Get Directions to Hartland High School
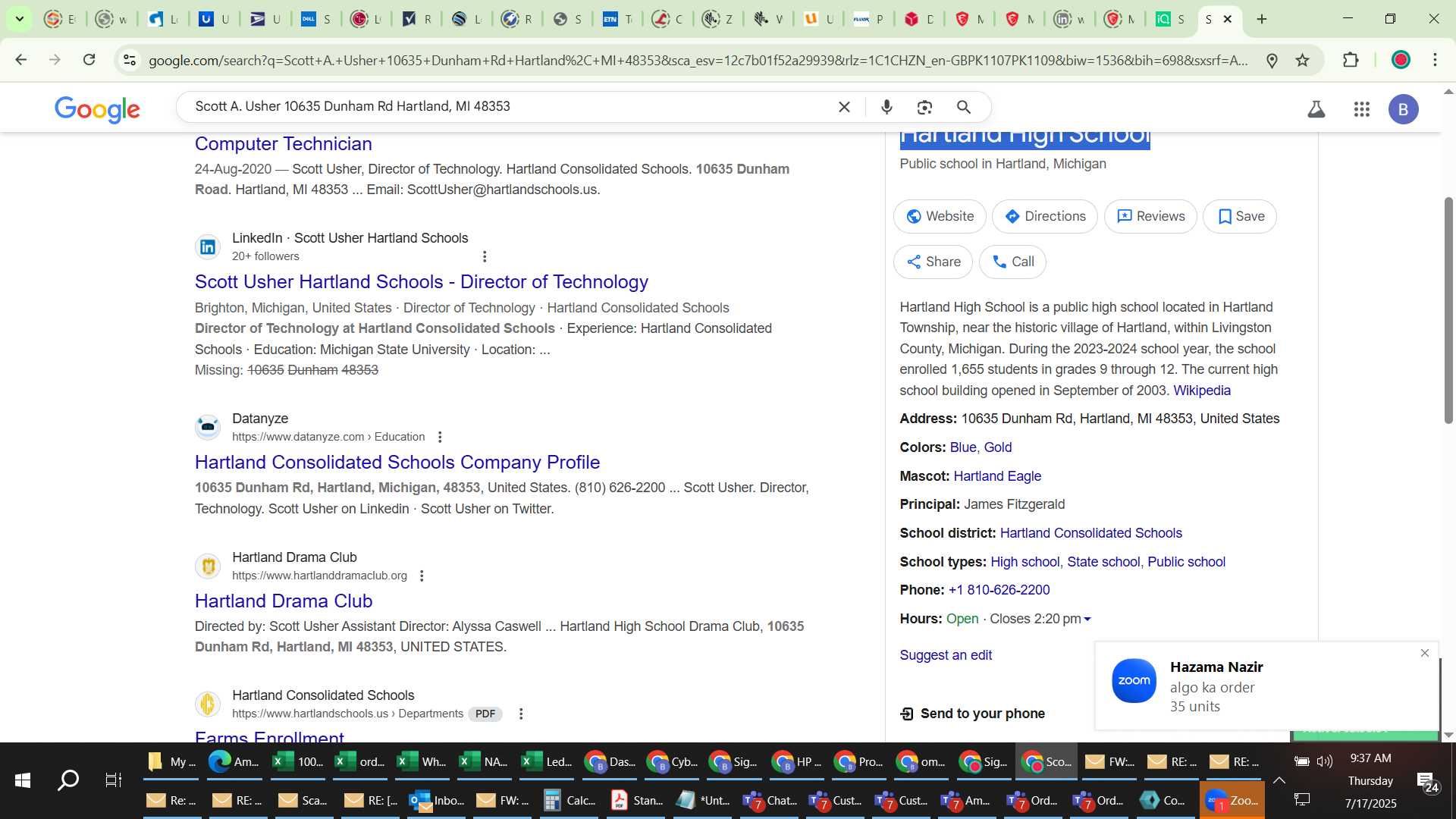 [1045, 216]
